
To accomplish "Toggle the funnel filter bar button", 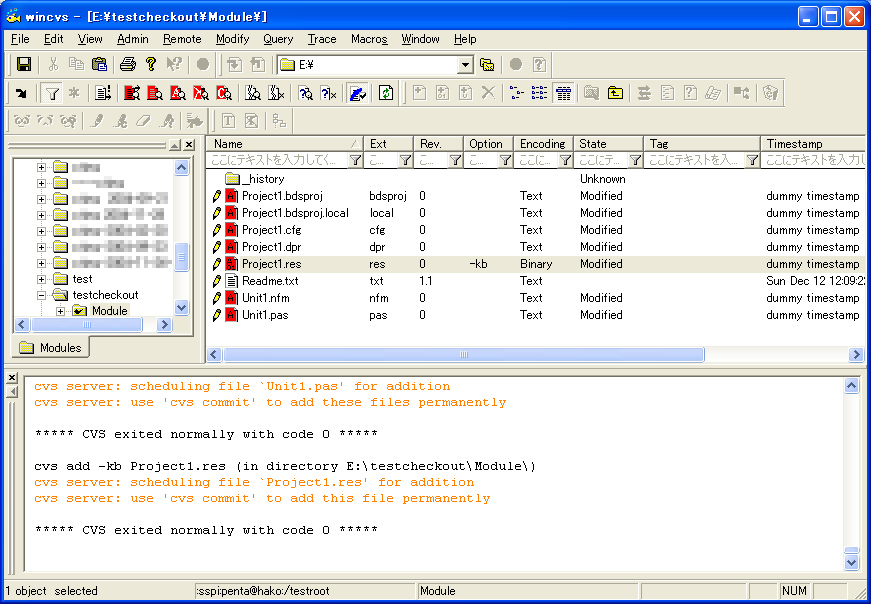I will (52, 93).
